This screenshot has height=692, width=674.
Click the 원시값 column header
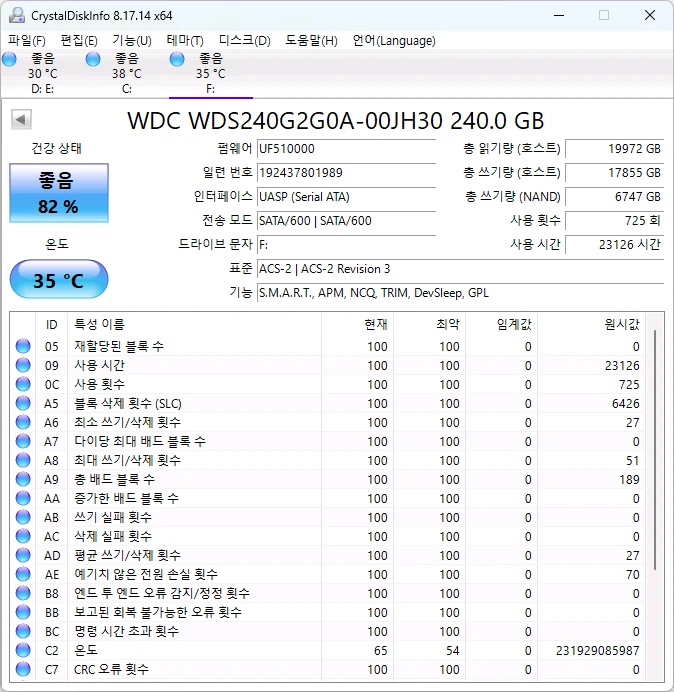click(591, 324)
